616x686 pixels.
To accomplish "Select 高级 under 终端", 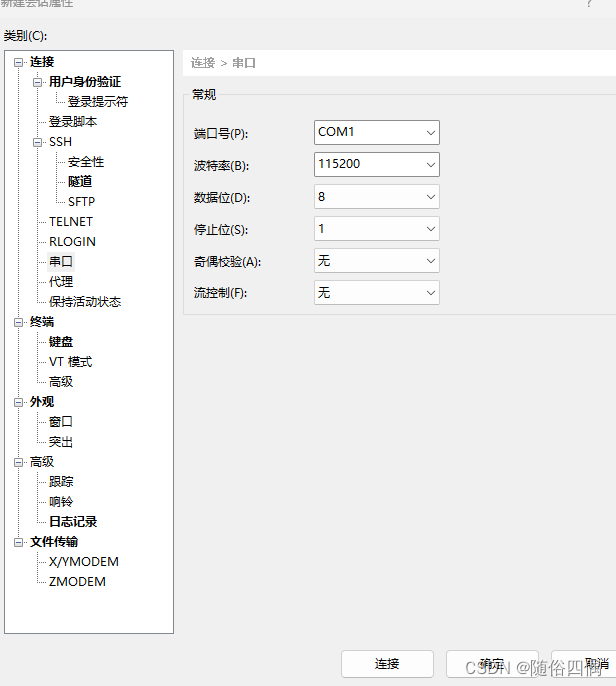I will 61,382.
